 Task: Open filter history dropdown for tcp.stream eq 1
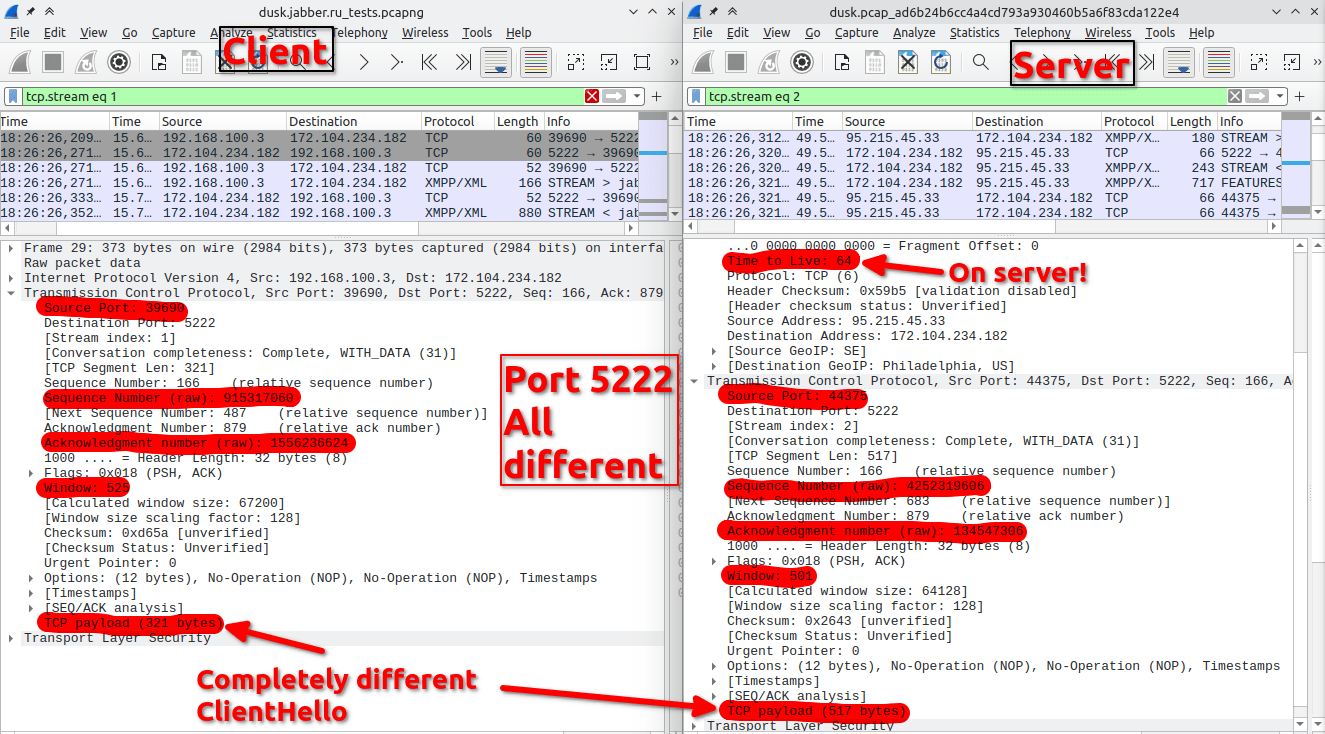coord(638,97)
